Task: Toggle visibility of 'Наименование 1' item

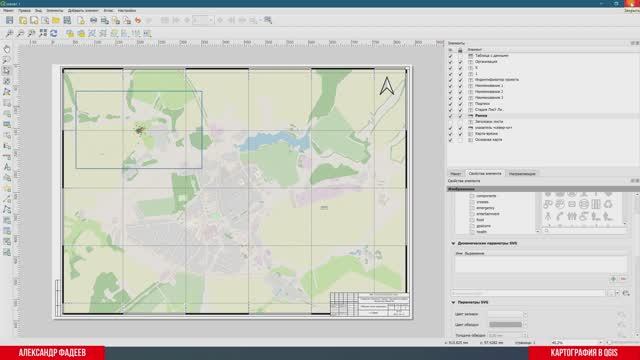Action: pos(451,86)
